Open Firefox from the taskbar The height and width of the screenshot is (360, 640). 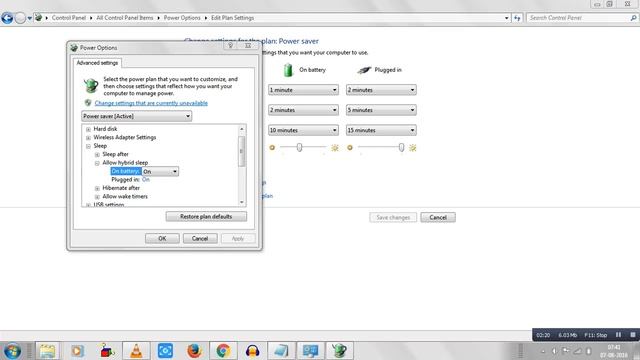pyautogui.click(x=194, y=351)
